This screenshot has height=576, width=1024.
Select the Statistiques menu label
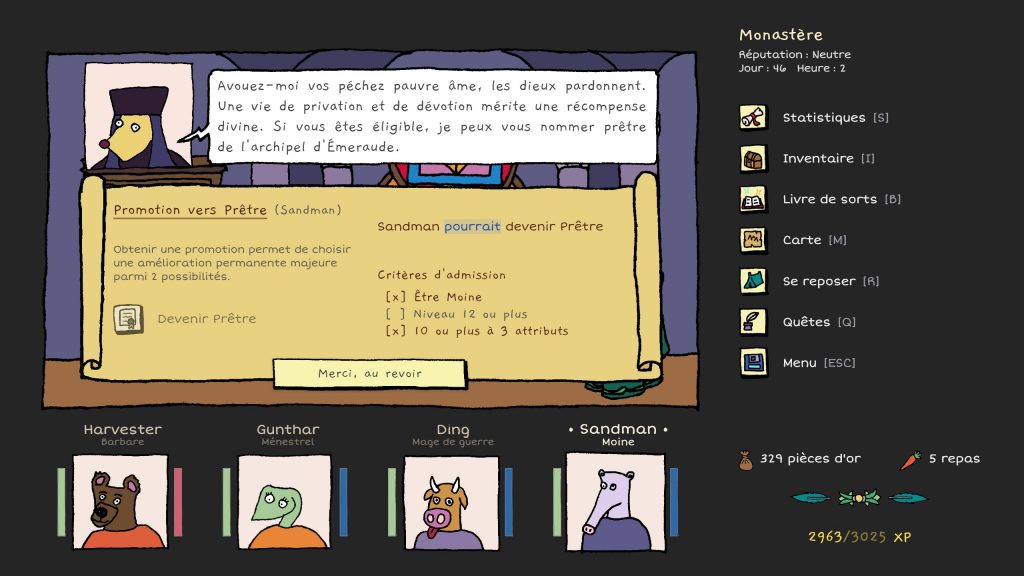(823, 118)
